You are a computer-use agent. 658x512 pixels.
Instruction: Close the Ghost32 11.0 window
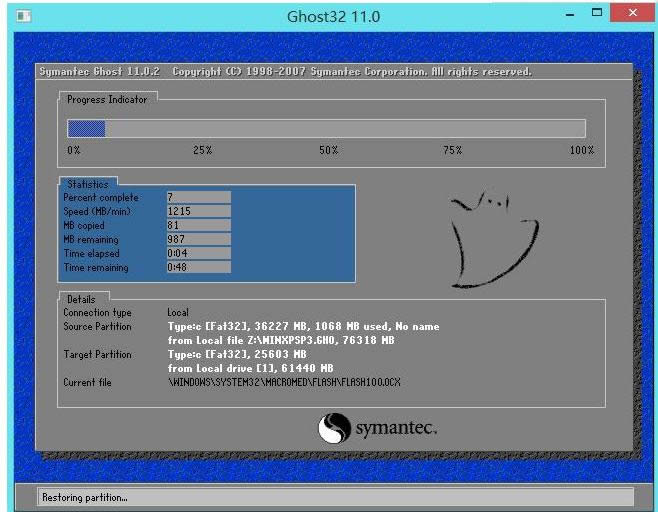(632, 15)
